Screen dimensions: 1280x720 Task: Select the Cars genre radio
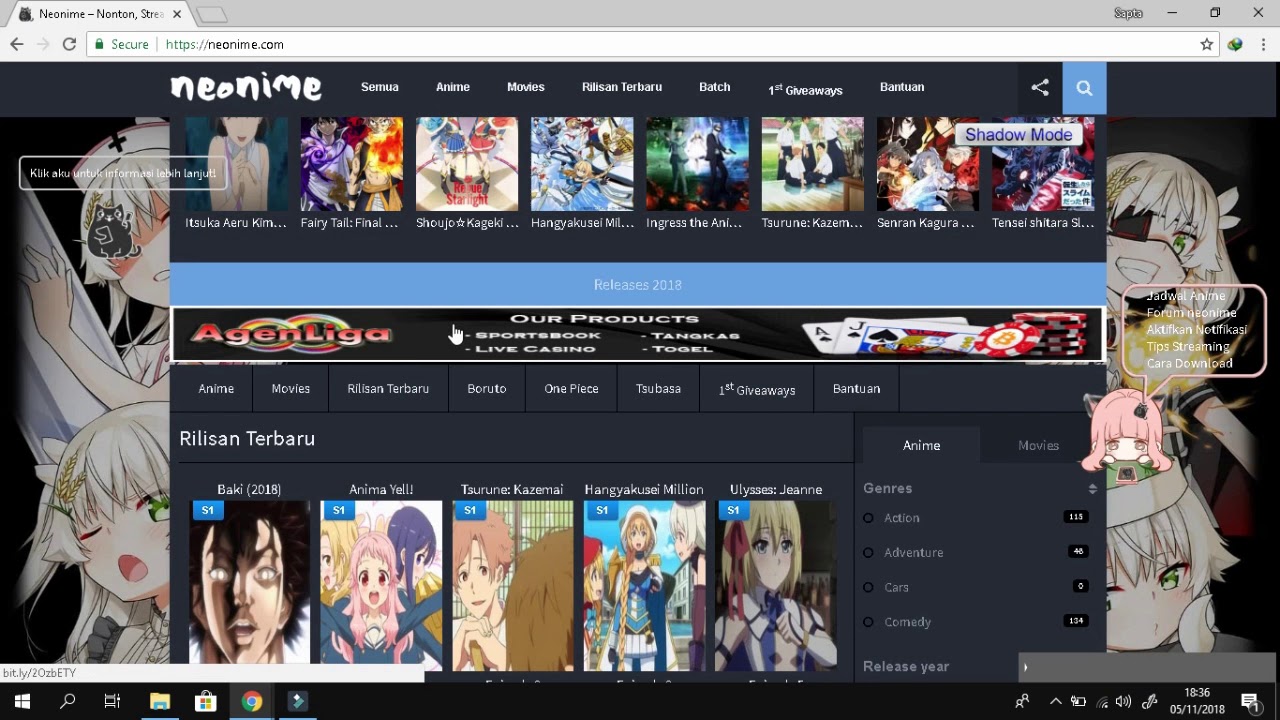[x=868, y=587]
